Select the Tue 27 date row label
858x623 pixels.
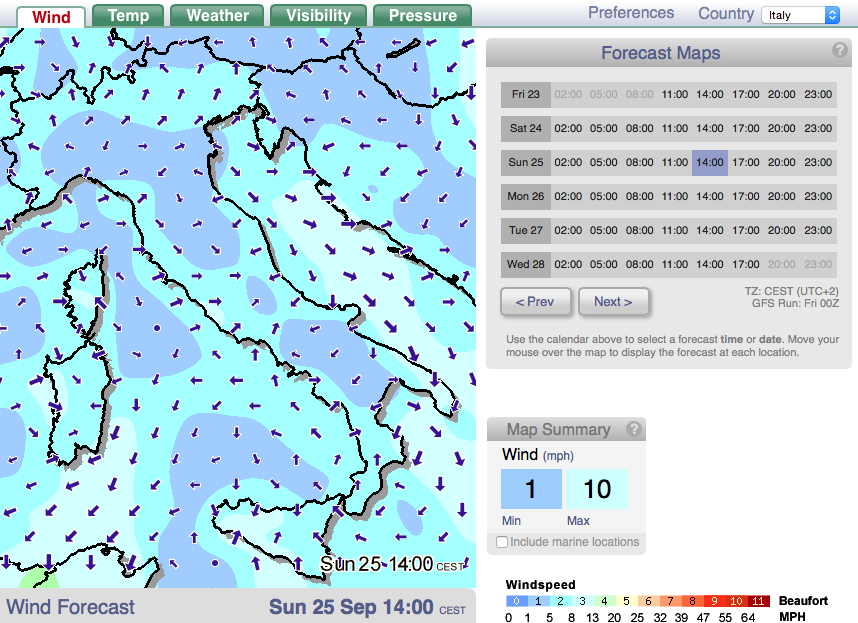point(525,230)
